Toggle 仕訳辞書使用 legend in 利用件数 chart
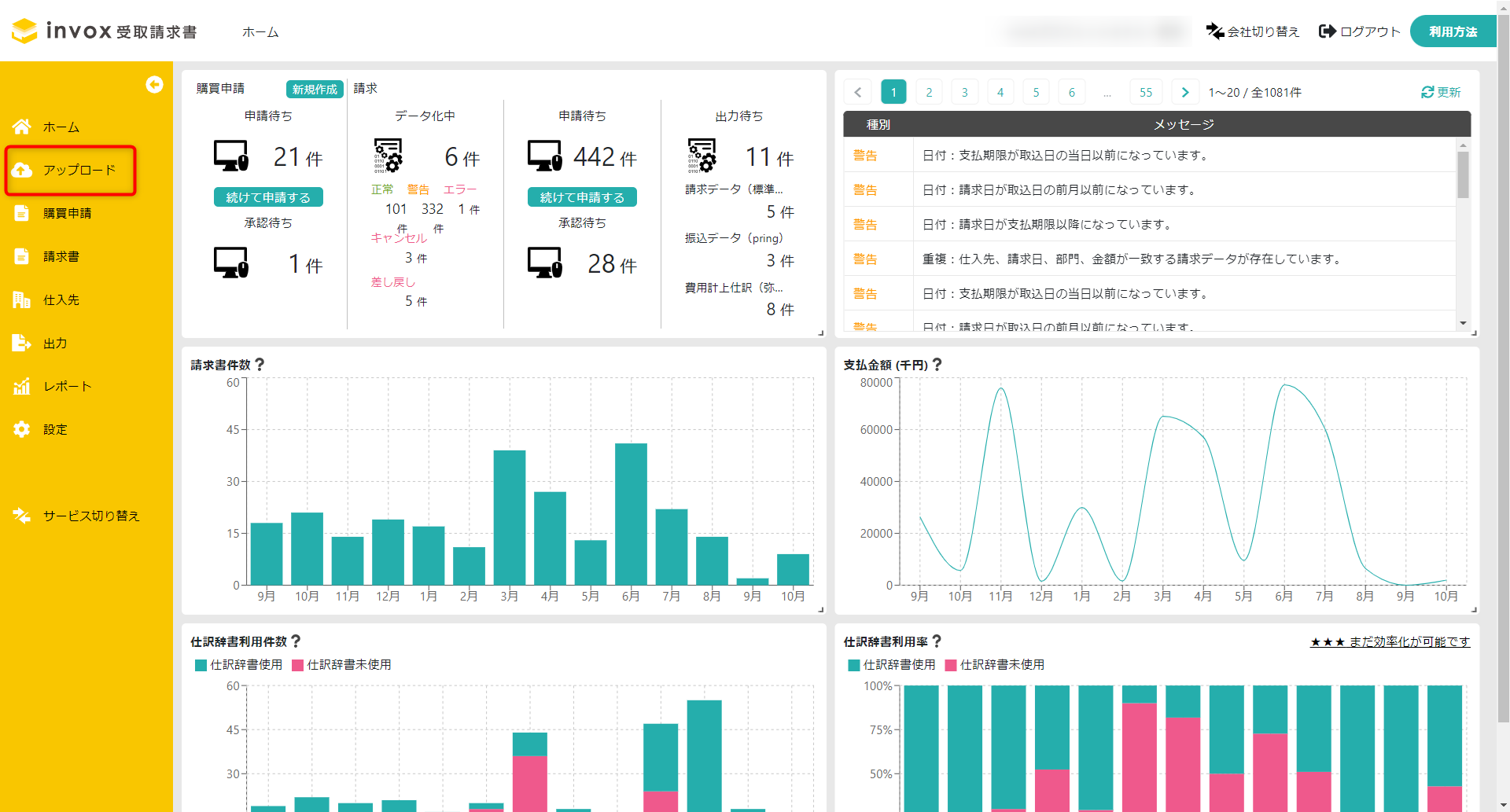Viewport: 1510px width, 812px height. tap(238, 665)
